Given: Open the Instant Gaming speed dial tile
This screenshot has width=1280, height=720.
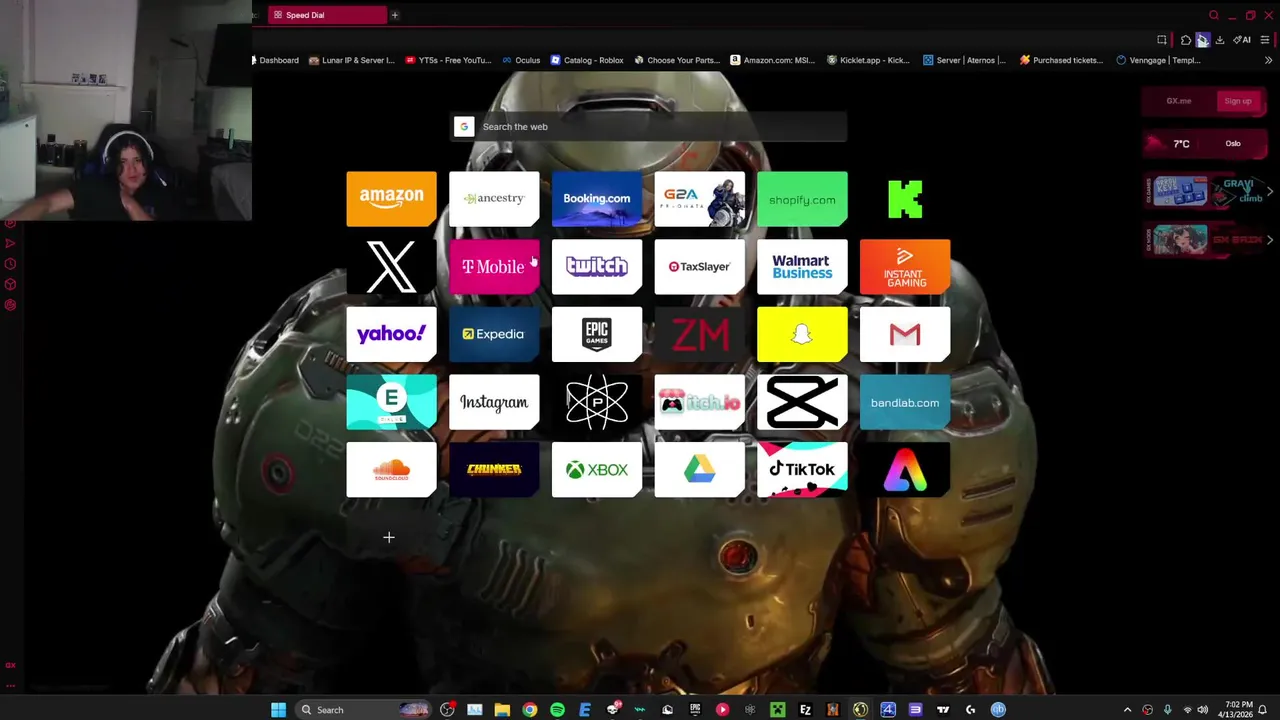Looking at the screenshot, I should coord(905,266).
